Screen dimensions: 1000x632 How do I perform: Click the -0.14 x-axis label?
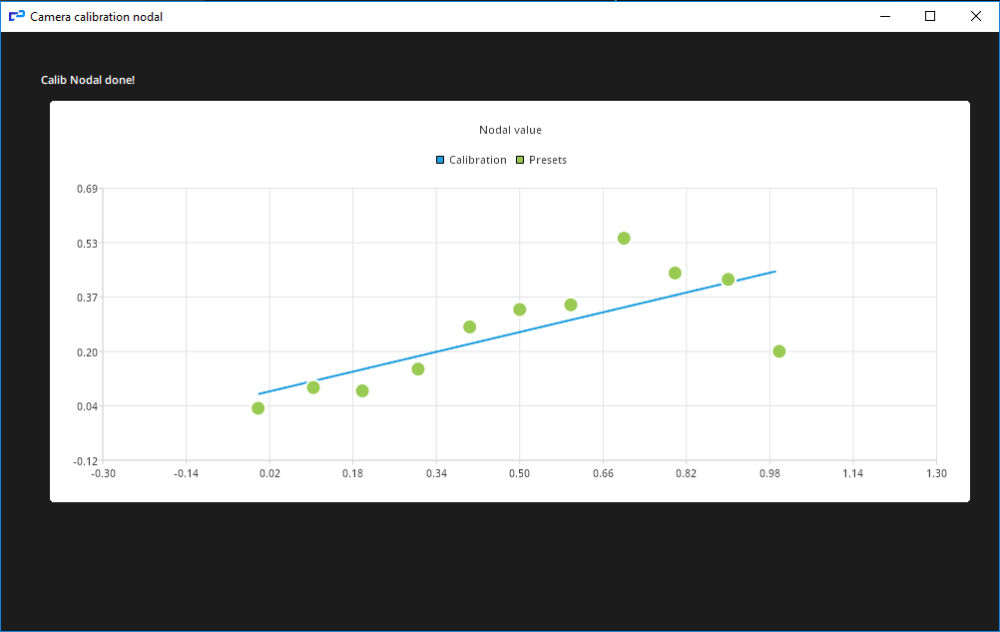(186, 473)
